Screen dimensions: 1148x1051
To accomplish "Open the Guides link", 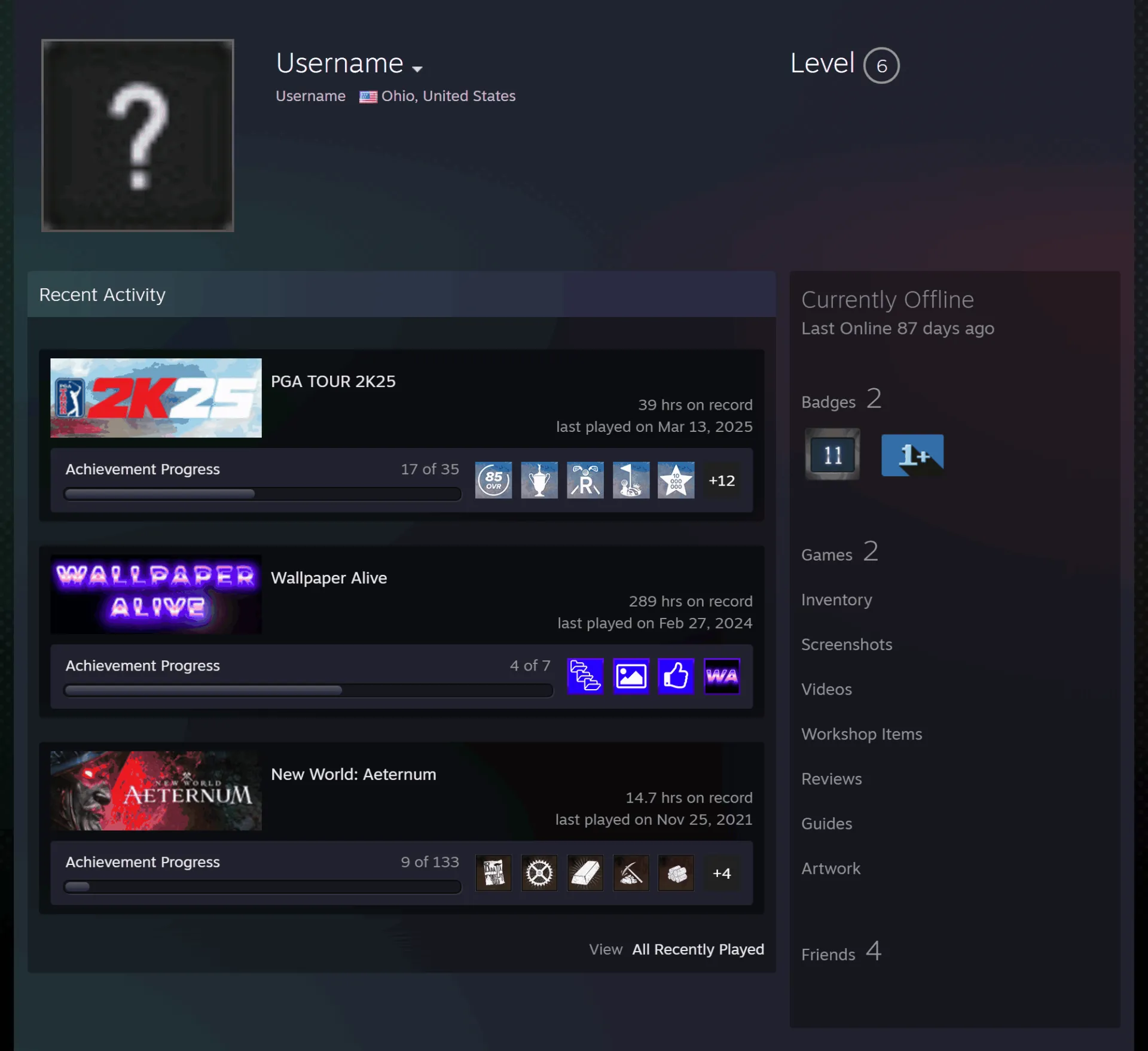I will pos(827,824).
